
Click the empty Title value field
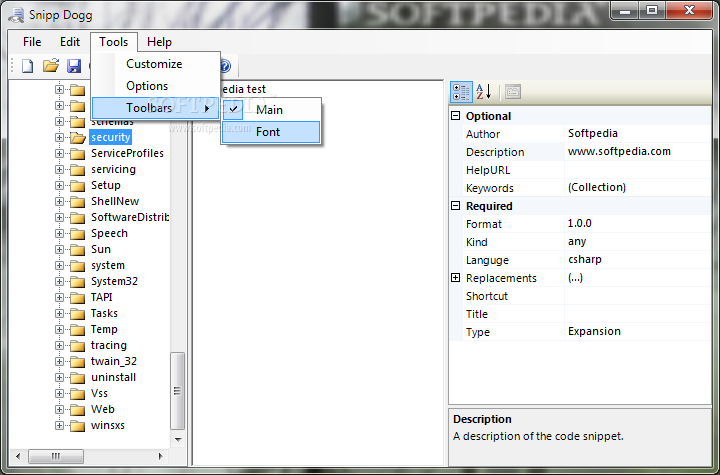pyautogui.click(x=638, y=314)
